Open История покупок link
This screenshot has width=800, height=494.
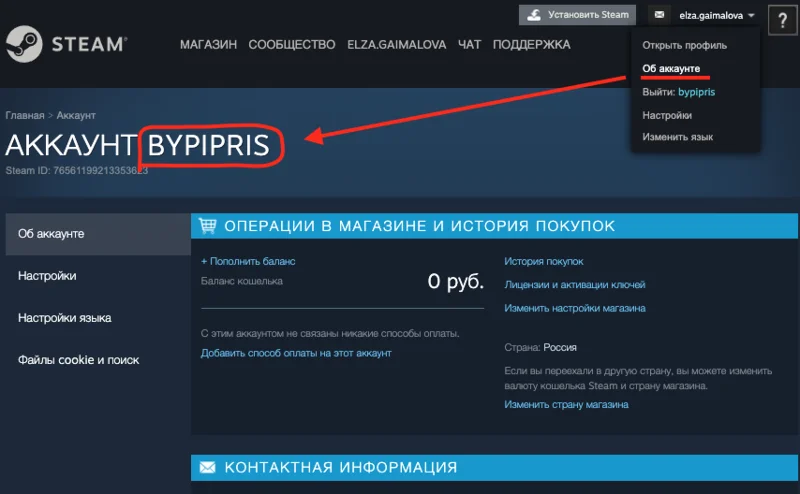click(x=544, y=261)
